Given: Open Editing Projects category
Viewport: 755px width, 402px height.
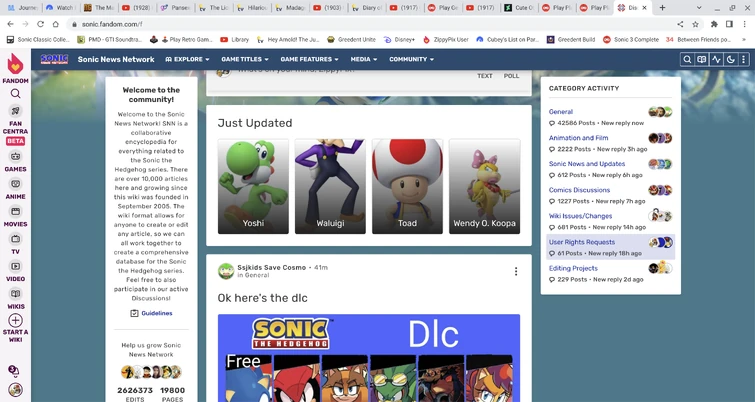Looking at the screenshot, I should point(573,268).
